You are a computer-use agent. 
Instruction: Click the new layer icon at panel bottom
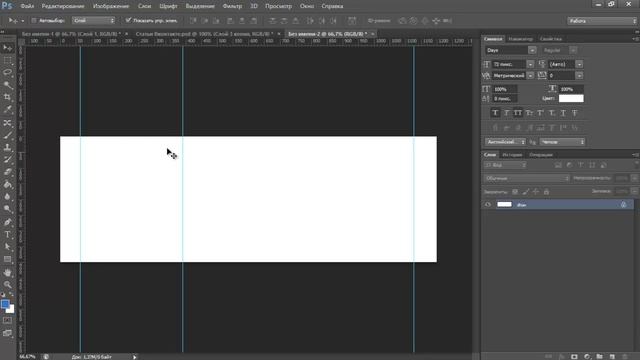[612, 356]
